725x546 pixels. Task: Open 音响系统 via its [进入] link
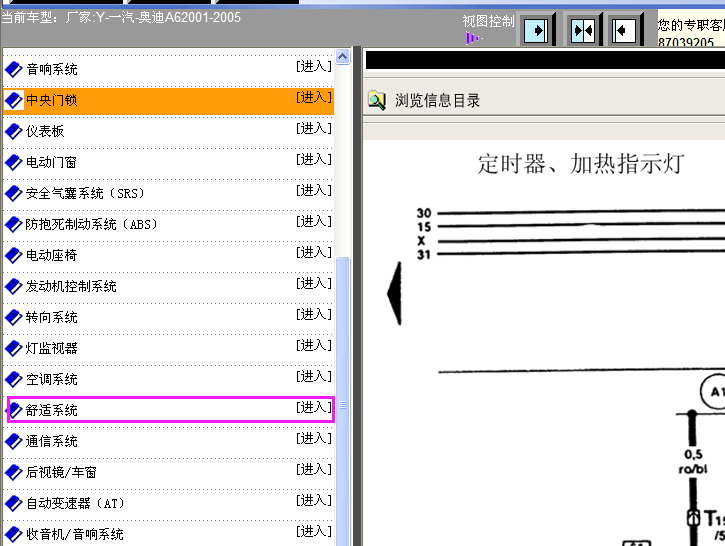[x=314, y=67]
